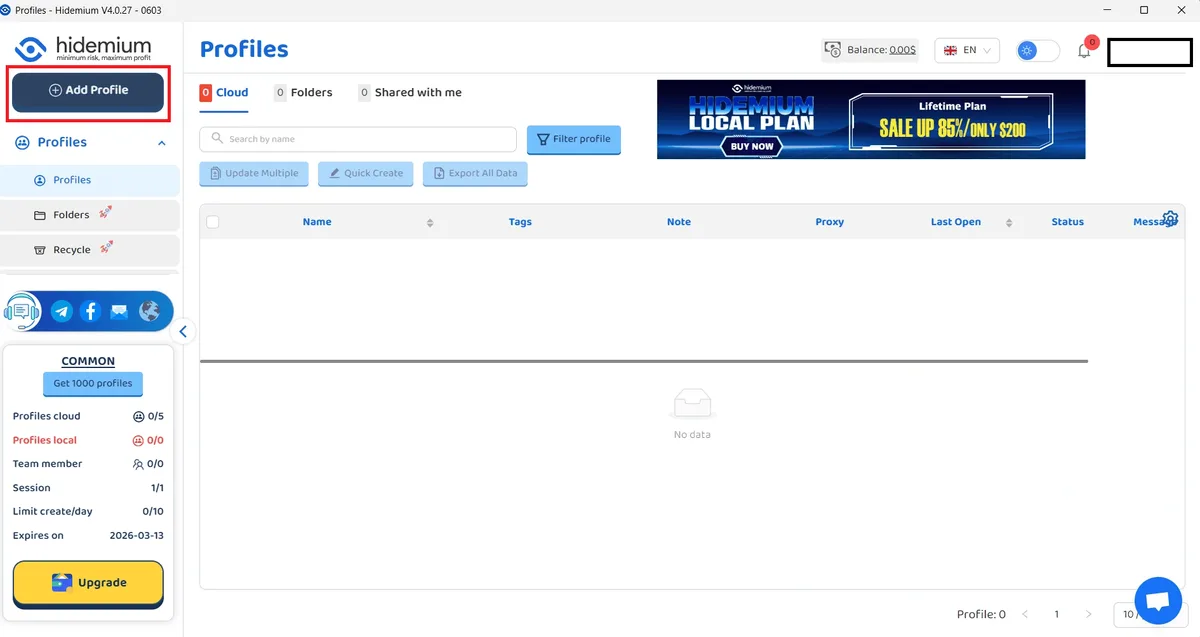Sort by the Name column arrows
1200x637 pixels.
click(430, 222)
